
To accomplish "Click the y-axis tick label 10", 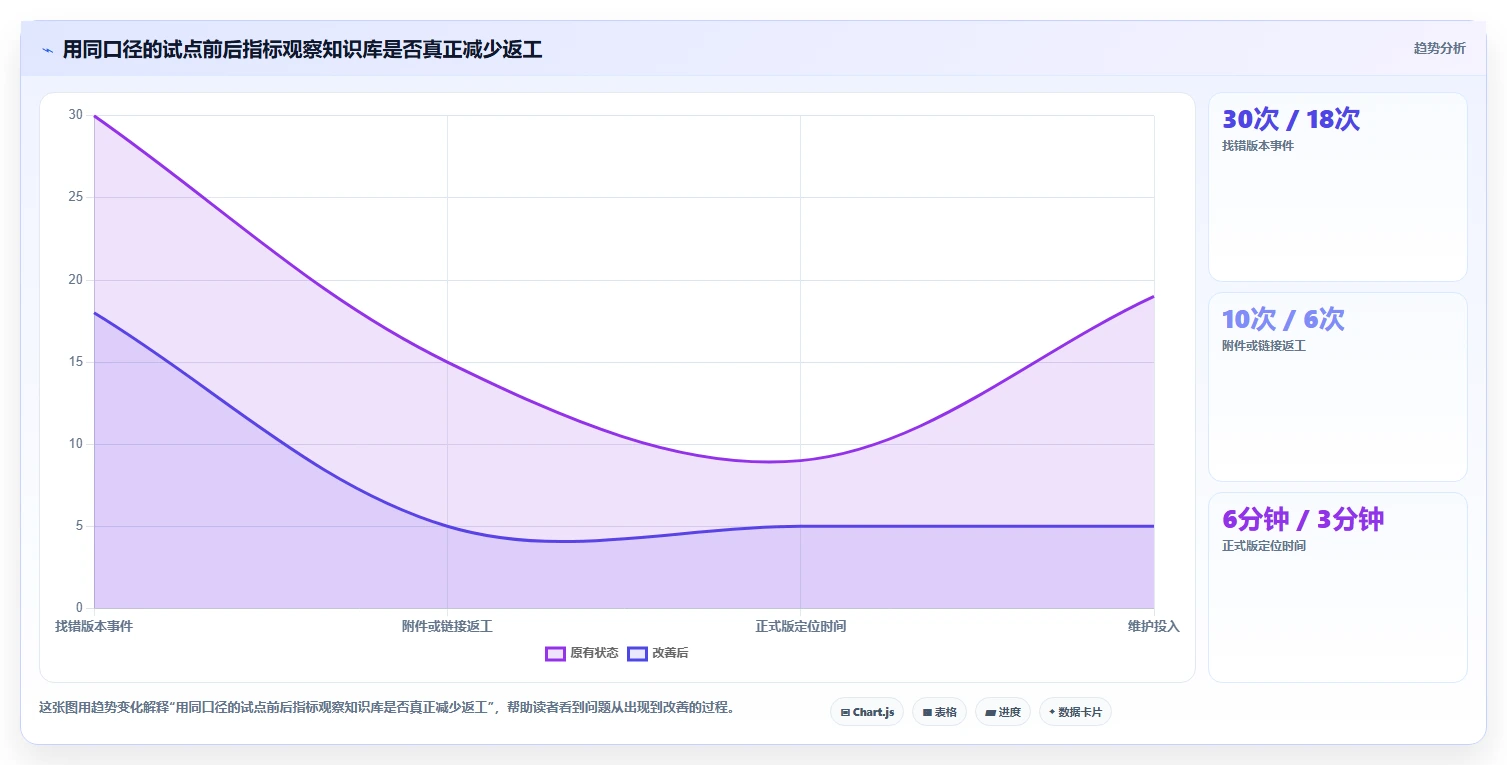I will tap(76, 444).
